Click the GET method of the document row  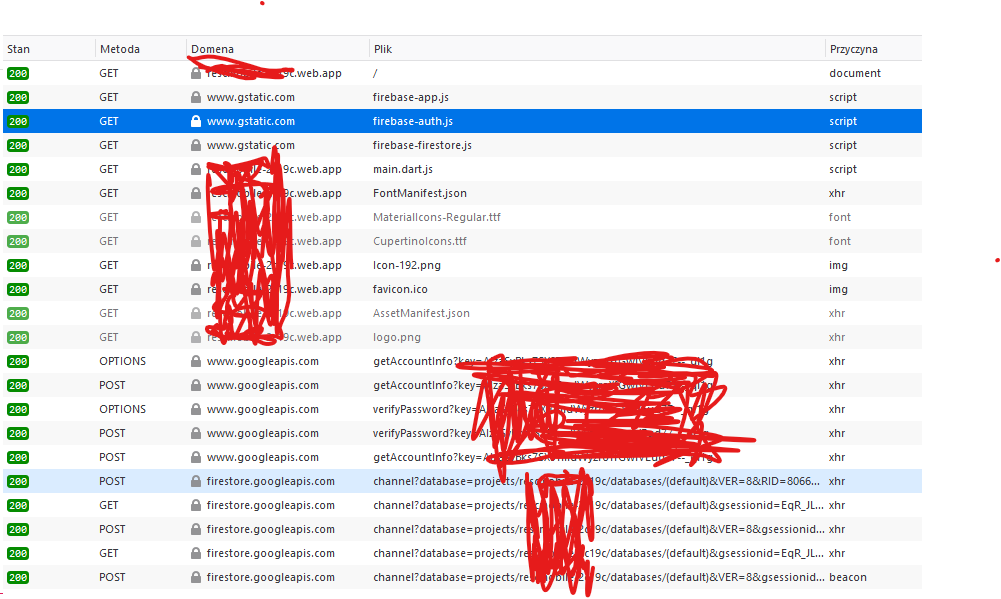pyautogui.click(x=109, y=73)
